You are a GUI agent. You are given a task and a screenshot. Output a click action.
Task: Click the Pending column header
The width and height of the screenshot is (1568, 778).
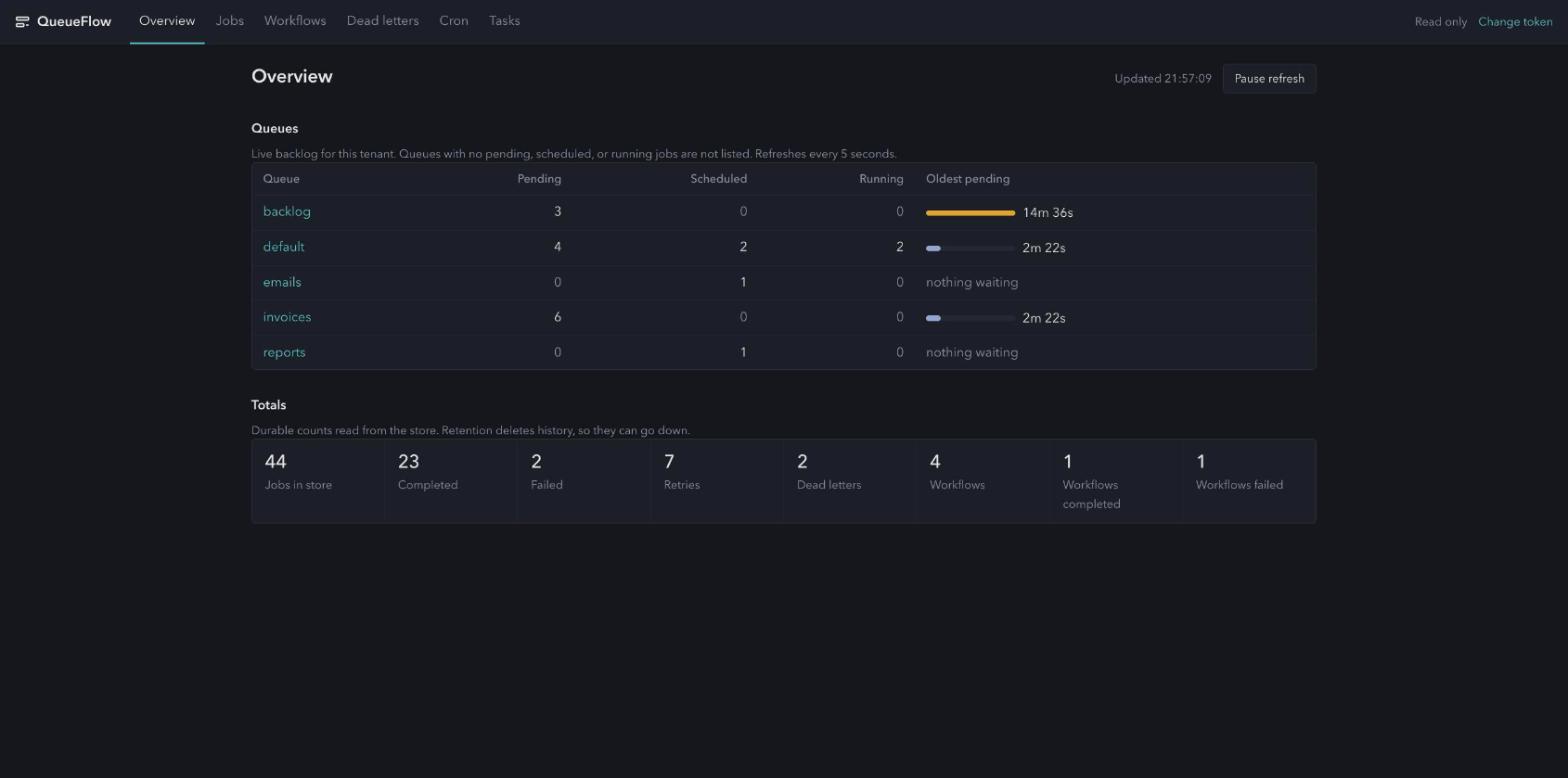(x=539, y=179)
